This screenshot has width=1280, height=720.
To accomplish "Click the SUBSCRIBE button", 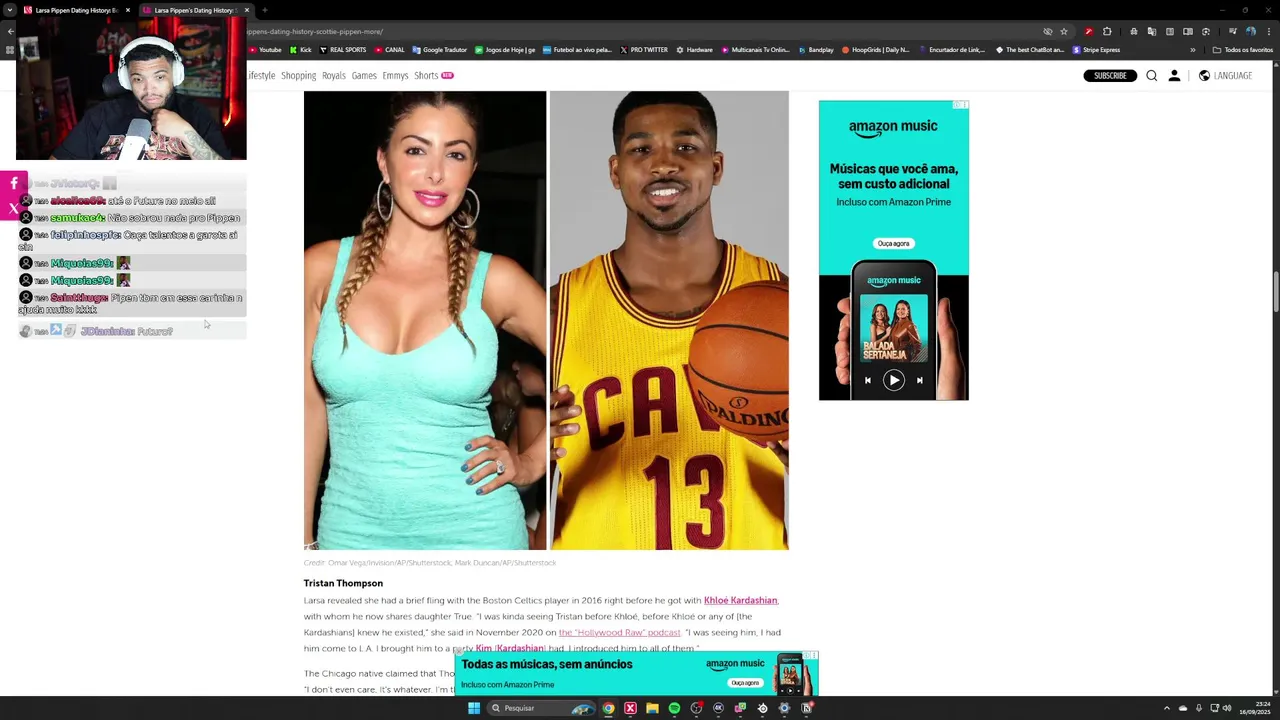I will [x=1110, y=76].
